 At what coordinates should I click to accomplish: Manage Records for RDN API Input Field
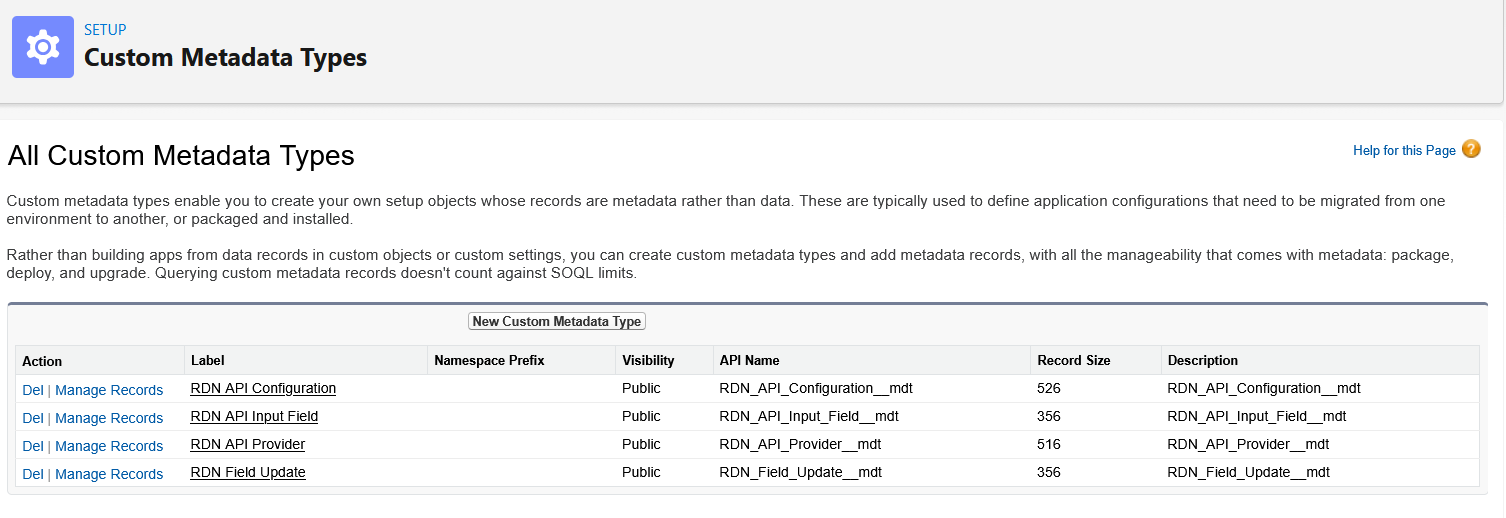tap(109, 418)
